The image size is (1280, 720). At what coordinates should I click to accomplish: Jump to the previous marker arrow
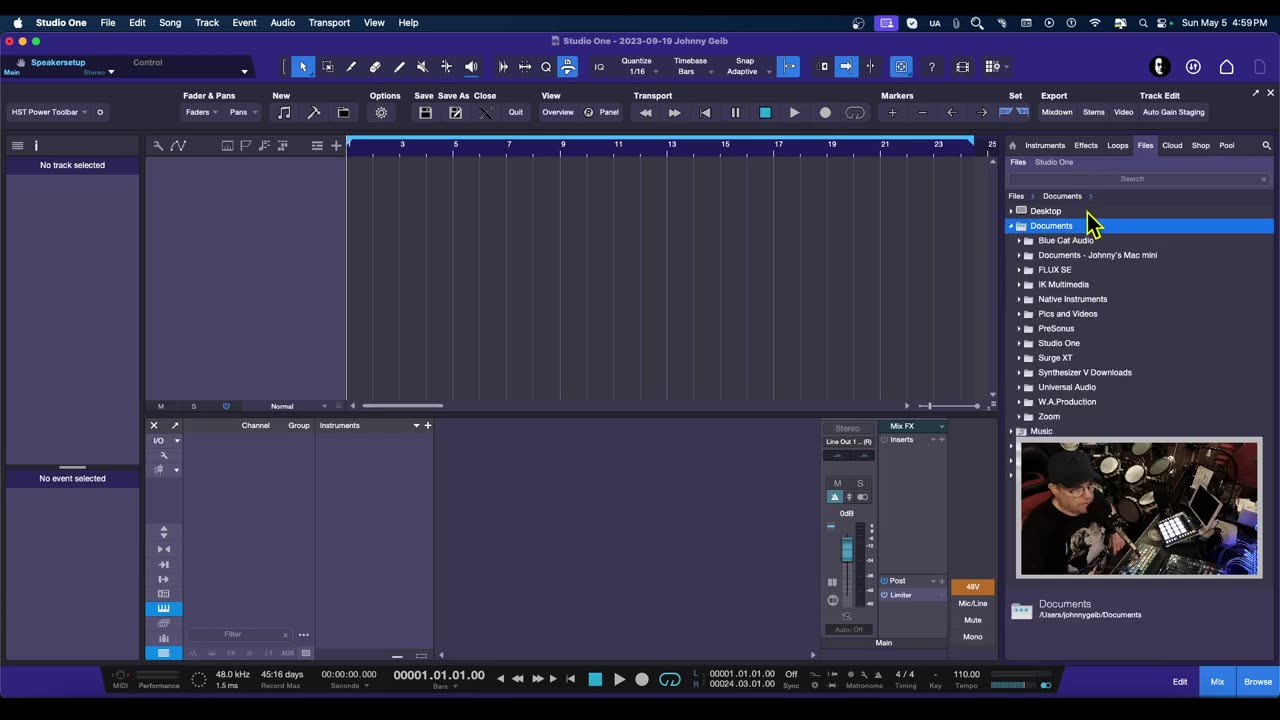coord(952,112)
